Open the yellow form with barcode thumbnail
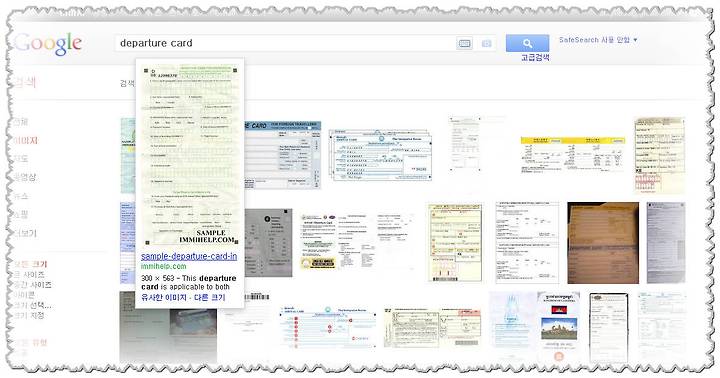Image resolution: width=720 pixels, height=378 pixels. coord(455,243)
